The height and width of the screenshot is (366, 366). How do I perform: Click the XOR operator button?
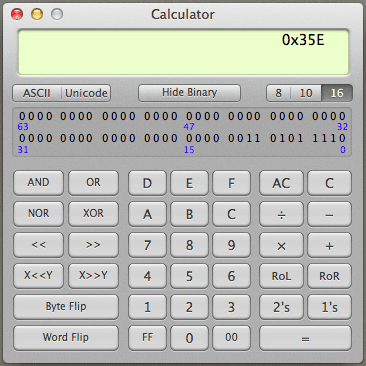[x=93, y=214]
